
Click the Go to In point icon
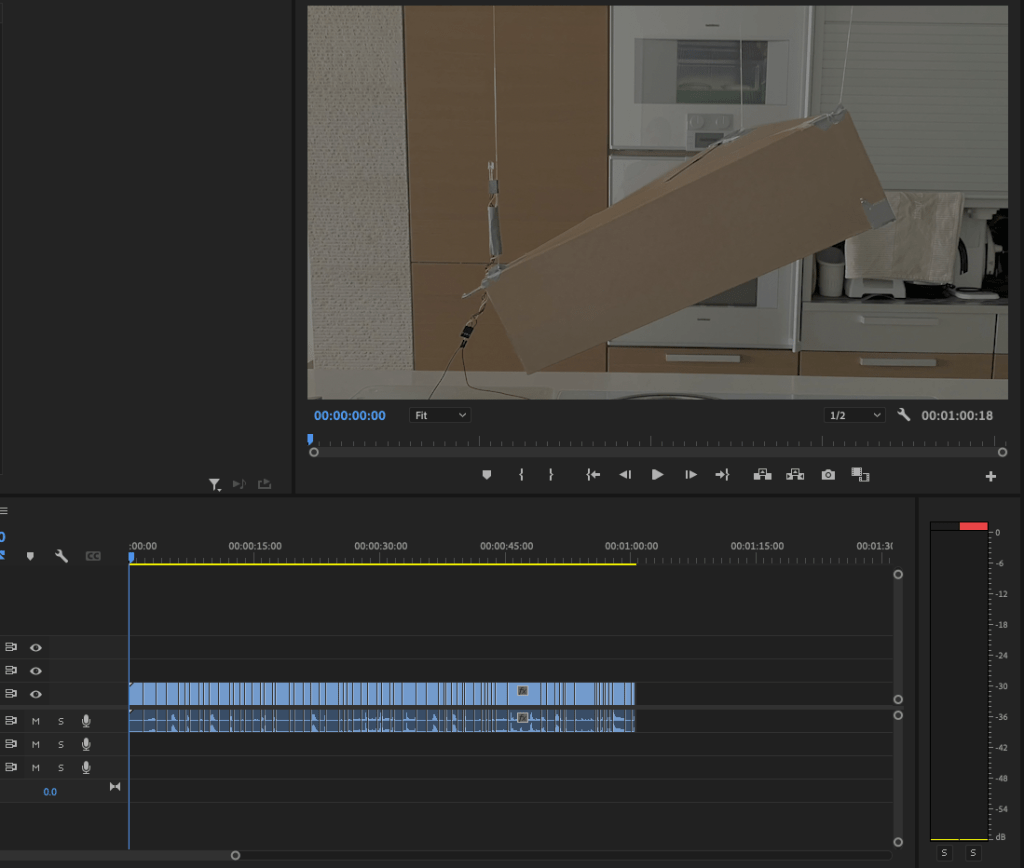593,475
